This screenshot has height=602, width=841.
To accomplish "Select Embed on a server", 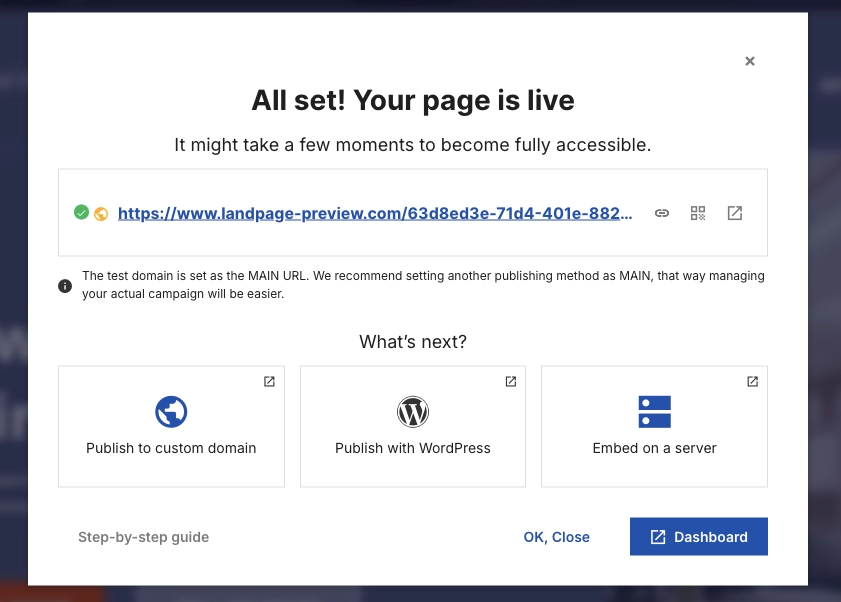I will point(654,448).
